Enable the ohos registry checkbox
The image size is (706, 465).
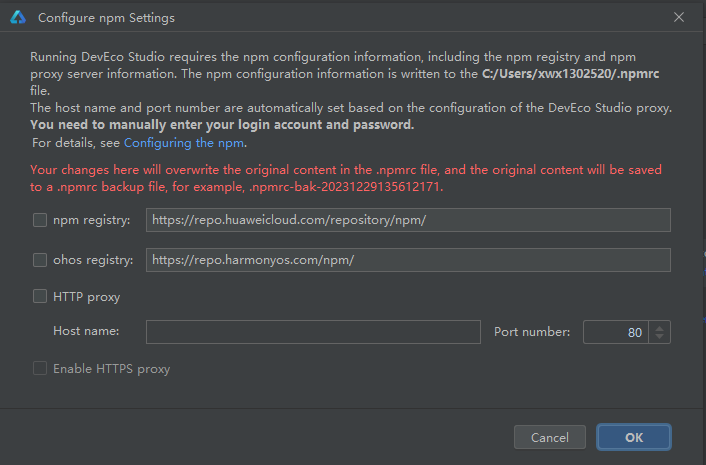40,260
